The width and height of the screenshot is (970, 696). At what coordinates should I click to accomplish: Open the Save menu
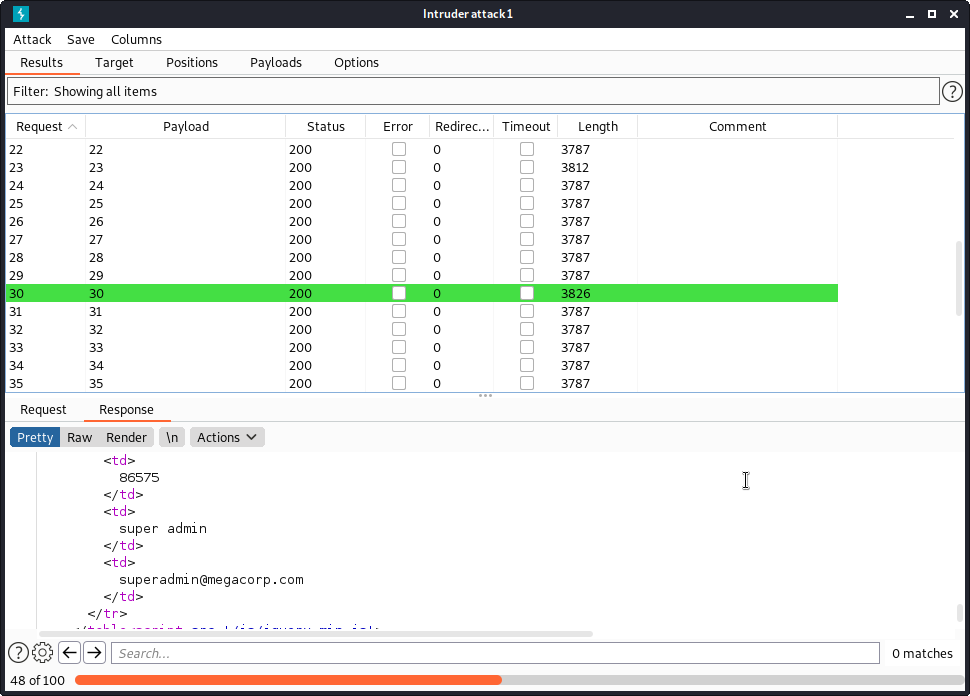(81, 40)
